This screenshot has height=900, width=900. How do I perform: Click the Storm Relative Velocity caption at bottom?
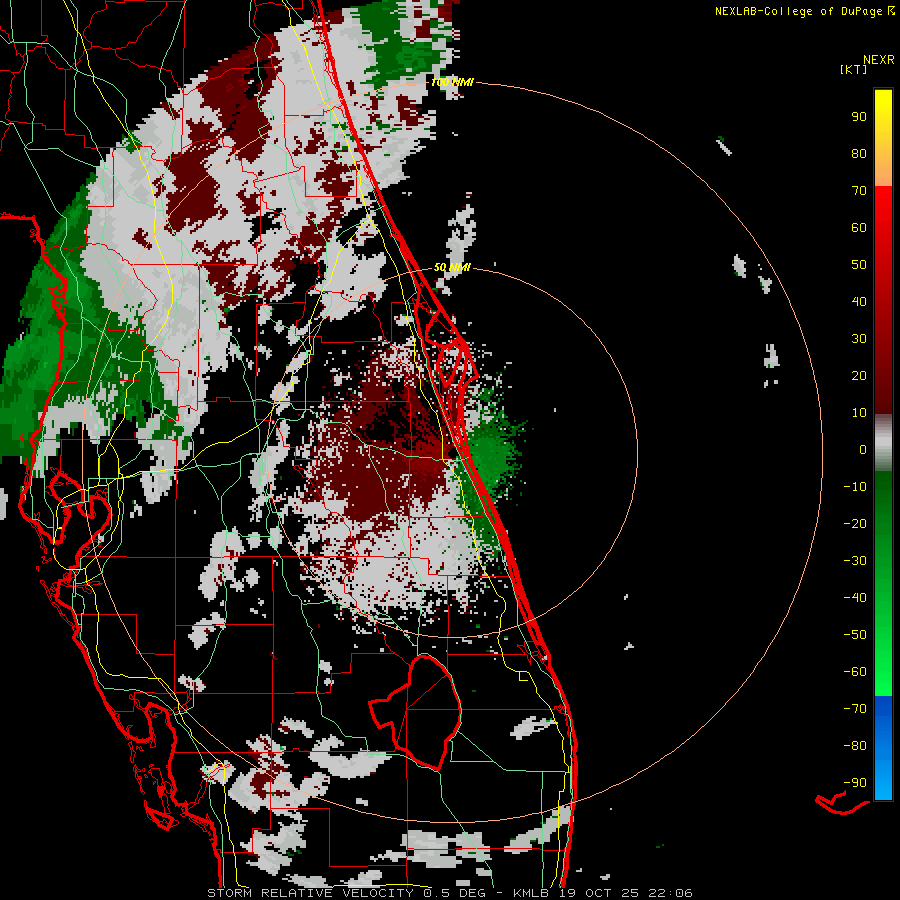click(449, 893)
